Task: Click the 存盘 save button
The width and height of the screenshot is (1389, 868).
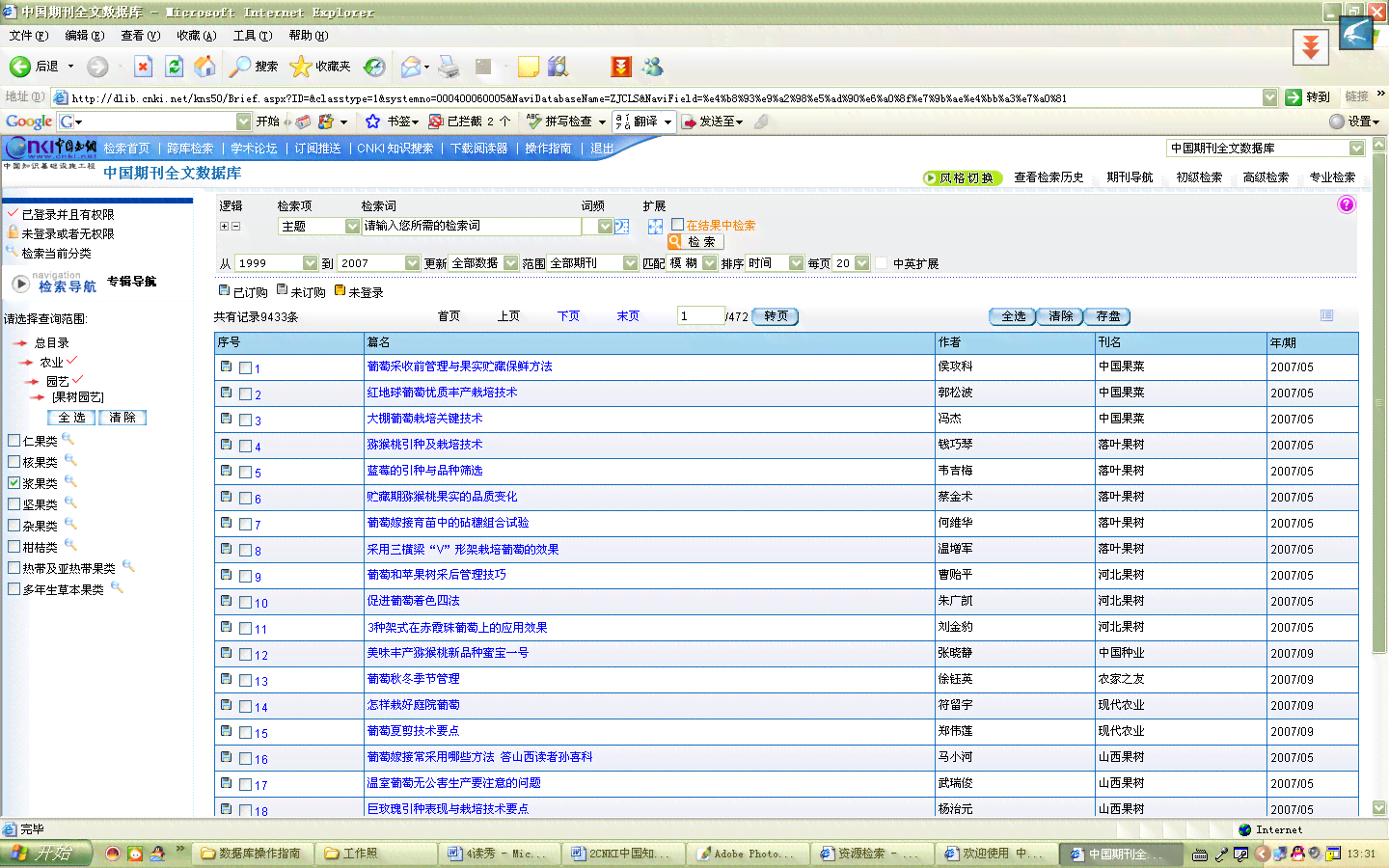Action: click(x=1108, y=316)
